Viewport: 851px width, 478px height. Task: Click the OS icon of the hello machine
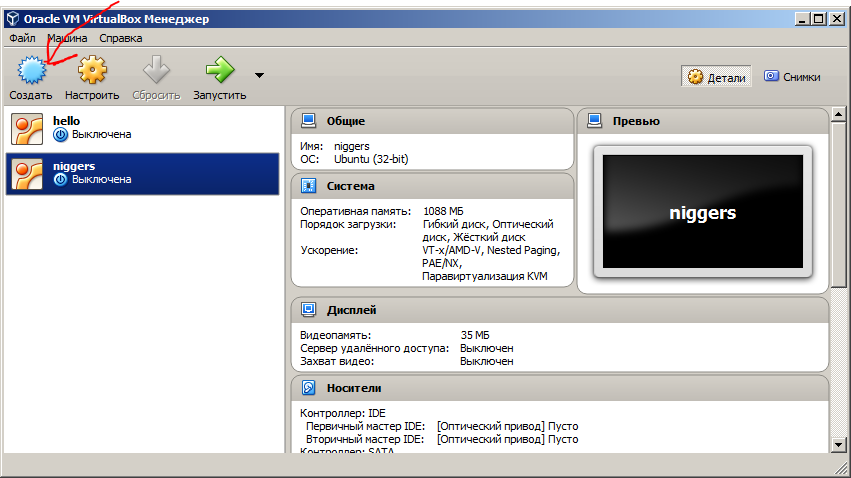[x=27, y=129]
